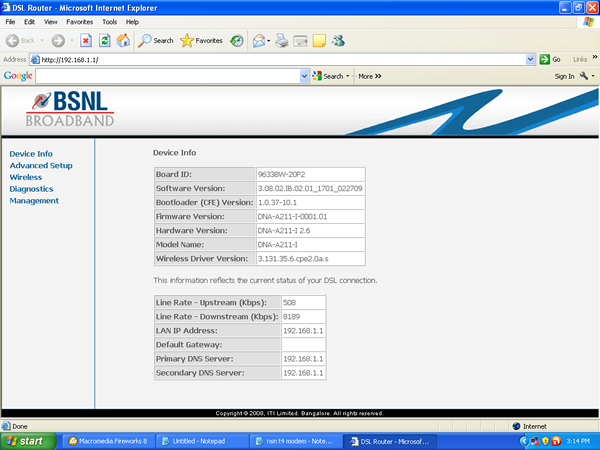The height and width of the screenshot is (450, 600).
Task: Click Sign In on Google toolbar
Action: tap(564, 76)
